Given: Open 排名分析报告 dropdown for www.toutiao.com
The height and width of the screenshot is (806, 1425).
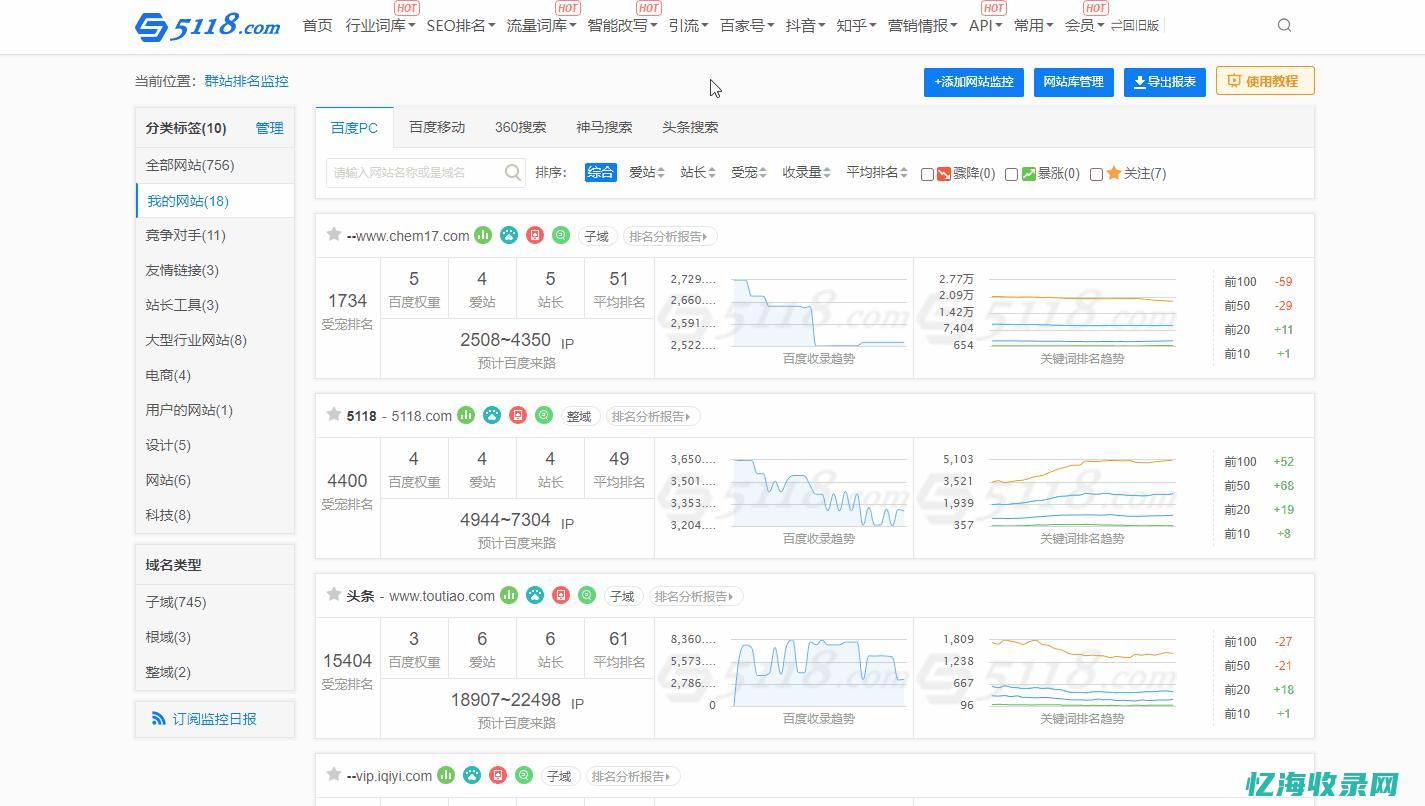Looking at the screenshot, I should 696,596.
